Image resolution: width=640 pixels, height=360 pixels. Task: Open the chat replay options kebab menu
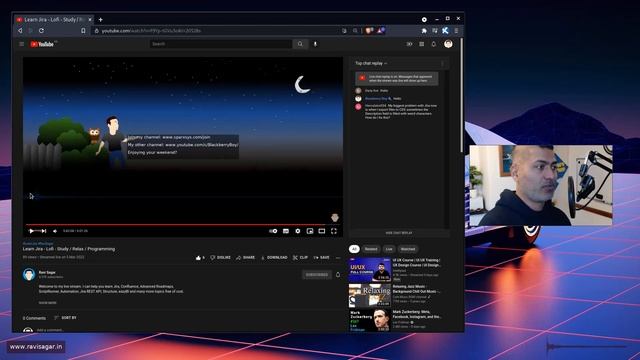point(442,63)
